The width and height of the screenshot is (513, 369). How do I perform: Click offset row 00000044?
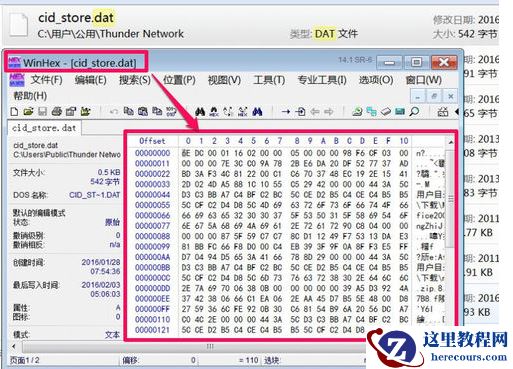(153, 195)
